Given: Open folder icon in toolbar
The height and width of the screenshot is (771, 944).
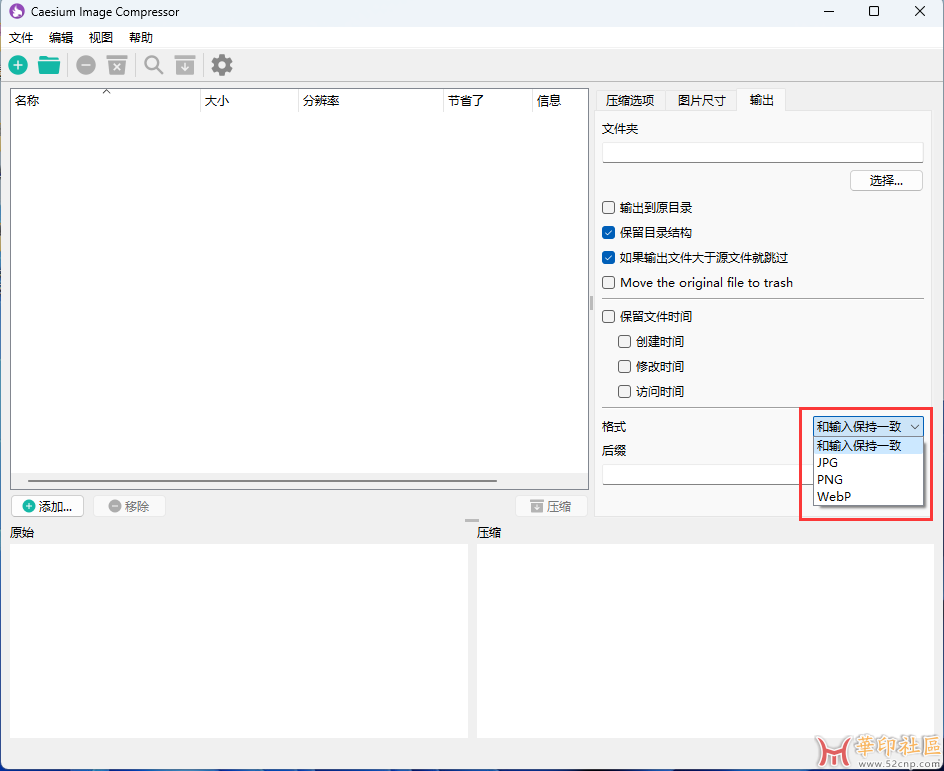Looking at the screenshot, I should coord(49,65).
